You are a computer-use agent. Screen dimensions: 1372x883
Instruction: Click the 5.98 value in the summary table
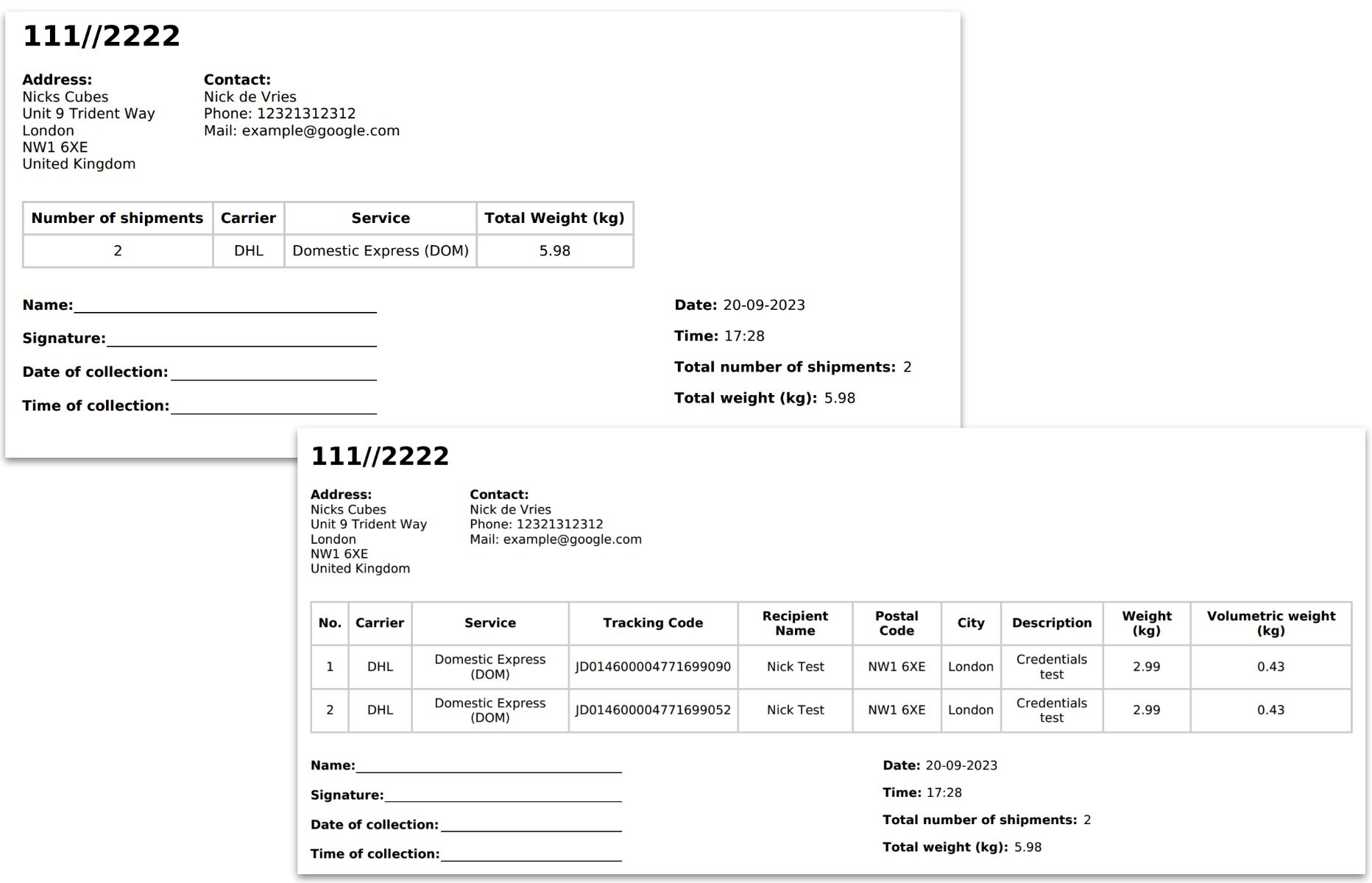pos(554,251)
